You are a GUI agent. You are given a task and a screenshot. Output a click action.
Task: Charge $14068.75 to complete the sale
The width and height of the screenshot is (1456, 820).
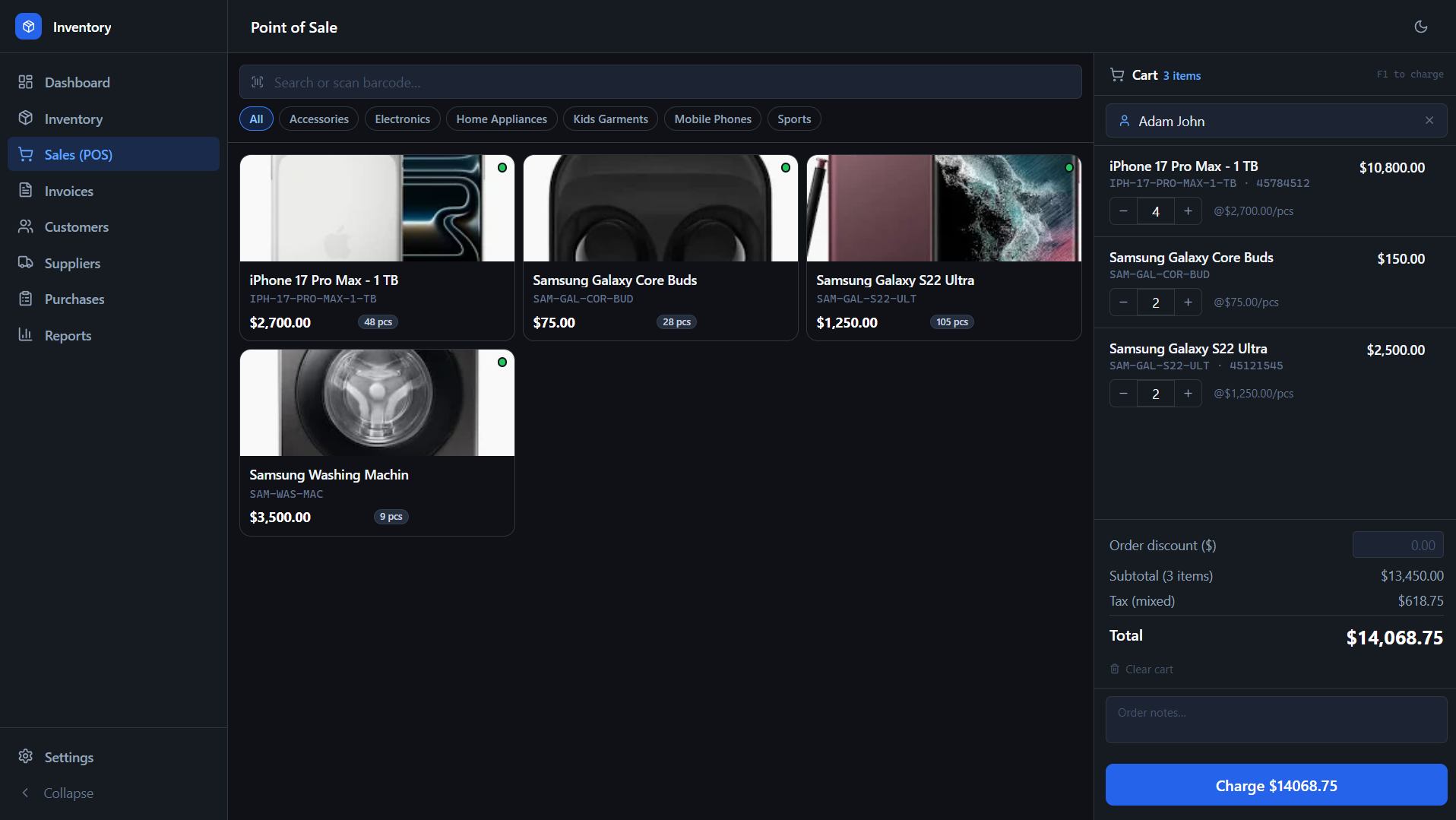[1276, 785]
